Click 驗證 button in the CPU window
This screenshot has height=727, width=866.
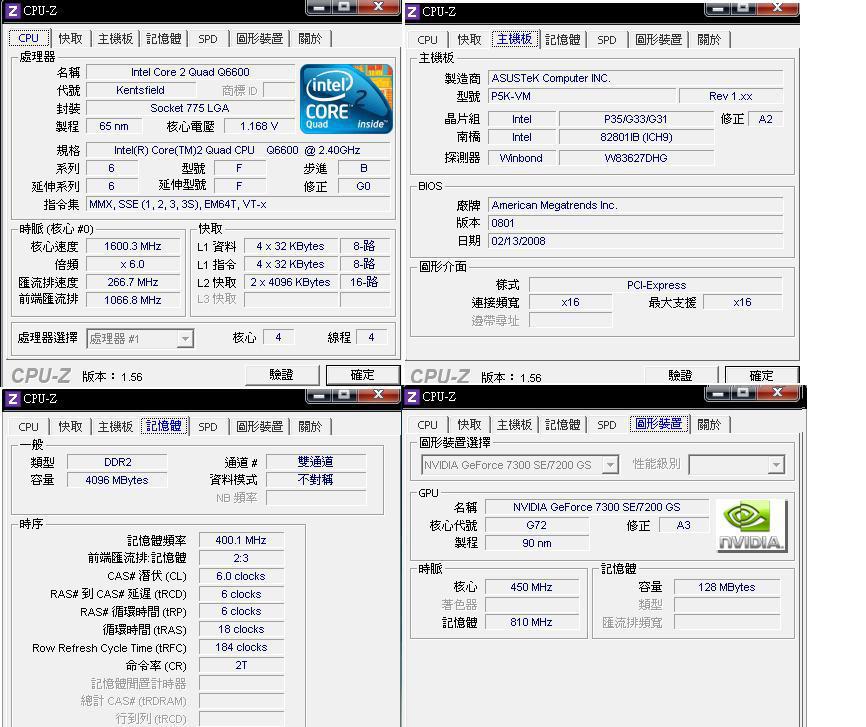coord(282,375)
